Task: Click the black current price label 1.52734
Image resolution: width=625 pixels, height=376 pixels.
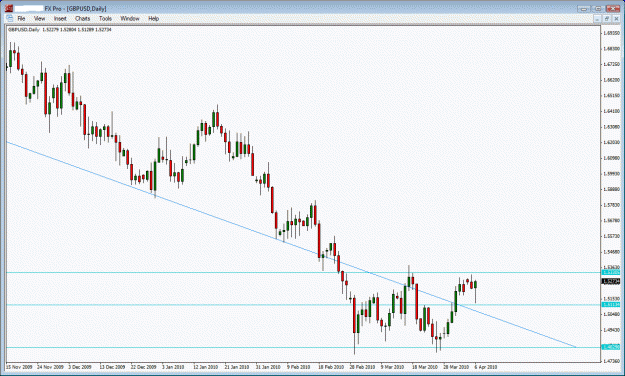Action: point(611,282)
